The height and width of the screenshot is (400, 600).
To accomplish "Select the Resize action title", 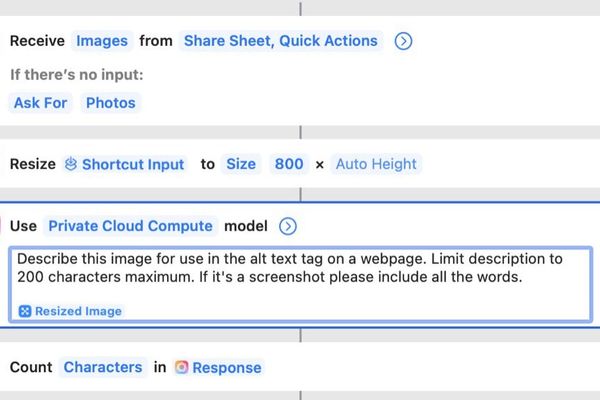I will [x=32, y=164].
